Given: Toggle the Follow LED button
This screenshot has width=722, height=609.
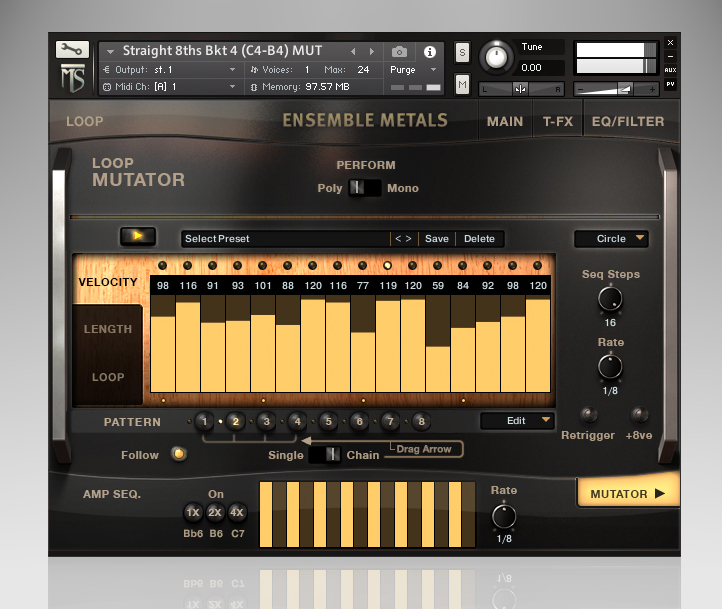Looking at the screenshot, I should click(x=179, y=455).
